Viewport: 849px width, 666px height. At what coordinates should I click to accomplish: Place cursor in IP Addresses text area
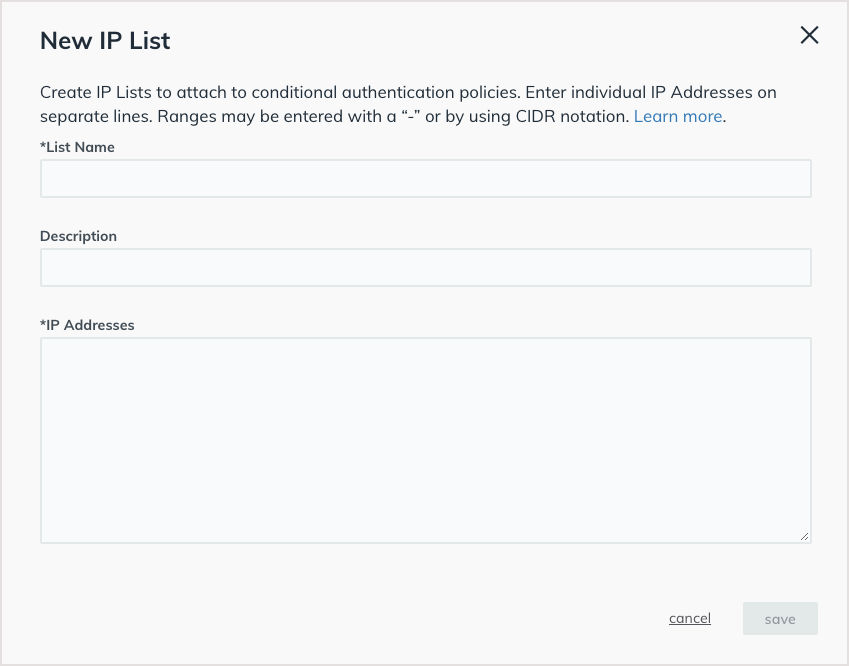coord(425,440)
